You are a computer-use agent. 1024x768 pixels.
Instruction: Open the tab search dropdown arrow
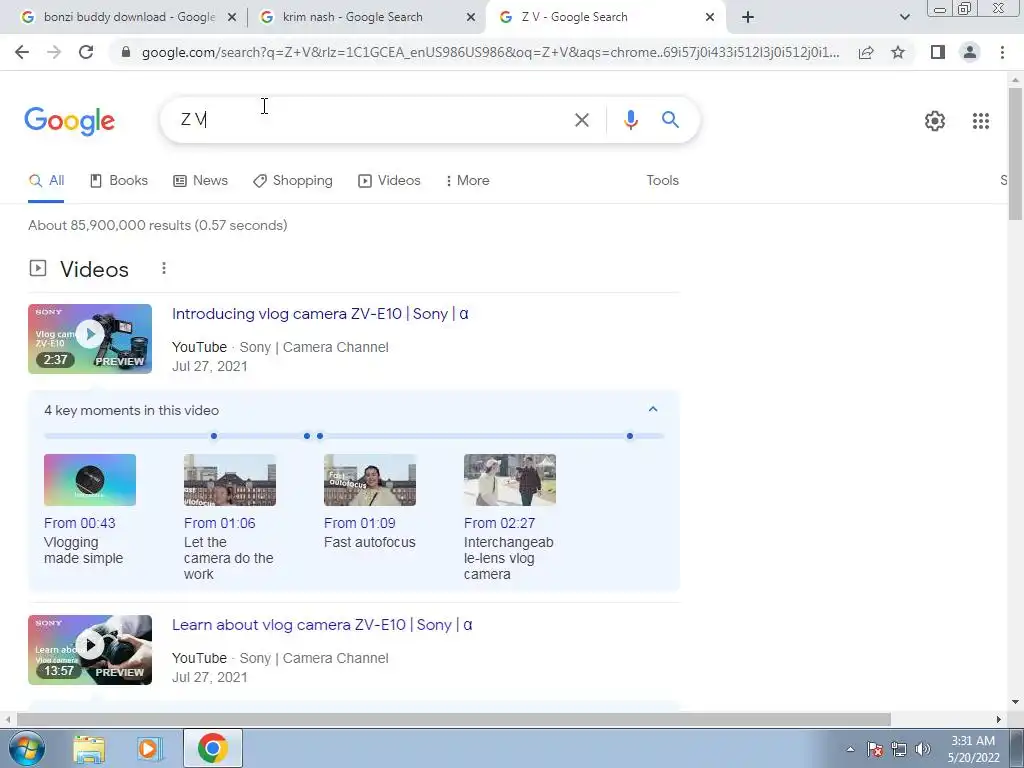[904, 17]
